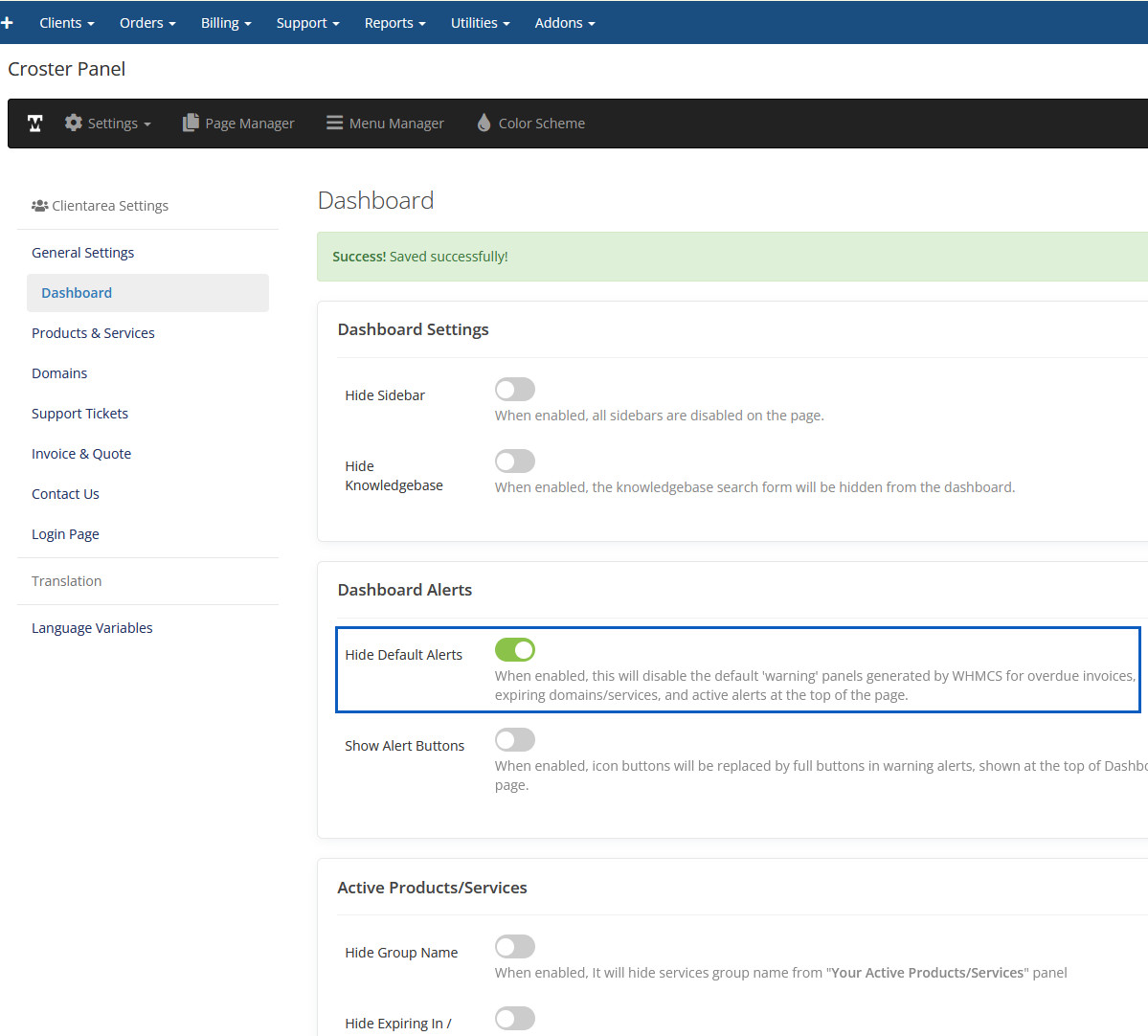Go to Products & Services settings

click(93, 333)
